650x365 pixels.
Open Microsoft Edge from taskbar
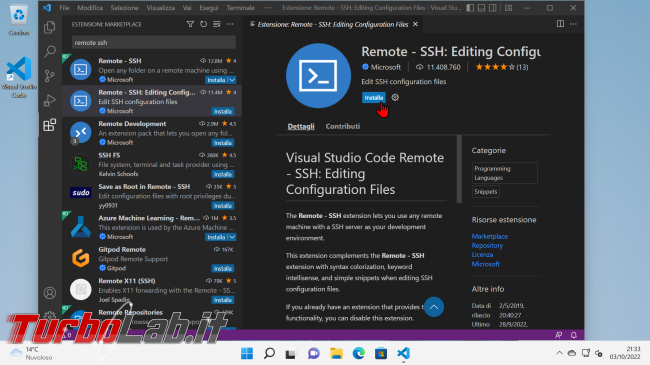click(x=359, y=353)
